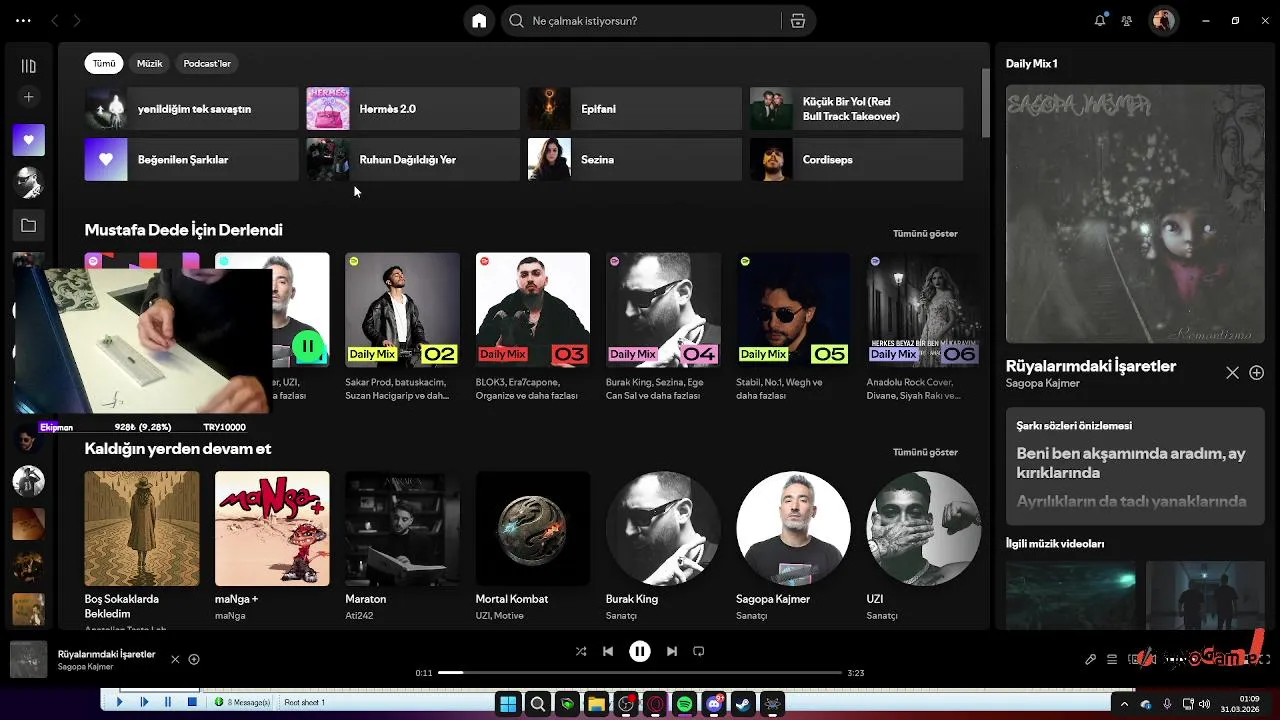The height and width of the screenshot is (720, 1280).
Task: Open the lyrics preview card
Action: pyautogui.click(x=1135, y=467)
